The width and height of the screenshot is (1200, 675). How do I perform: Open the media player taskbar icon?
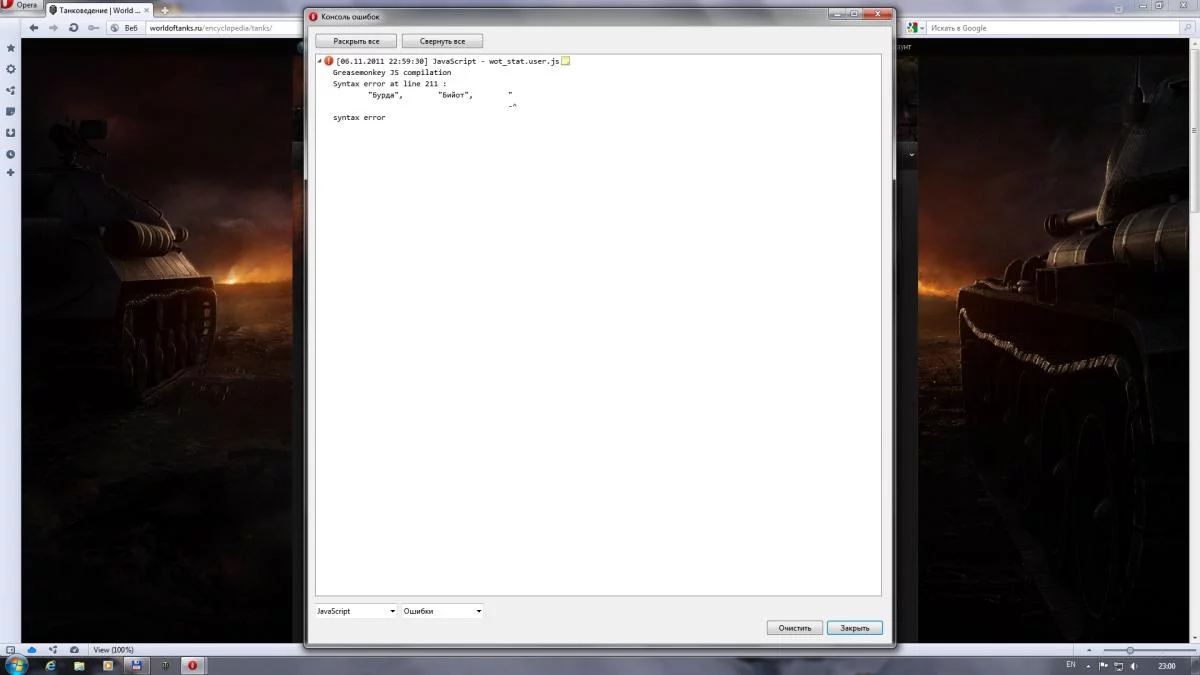pos(107,665)
